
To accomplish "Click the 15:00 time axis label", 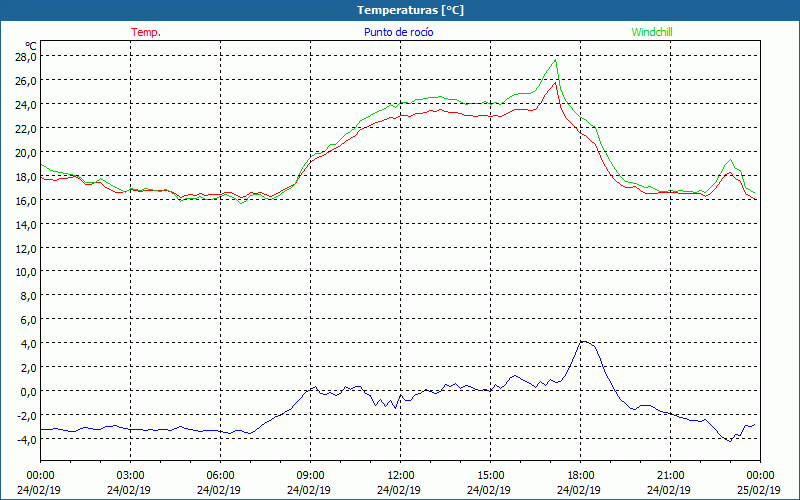I will tap(490, 476).
